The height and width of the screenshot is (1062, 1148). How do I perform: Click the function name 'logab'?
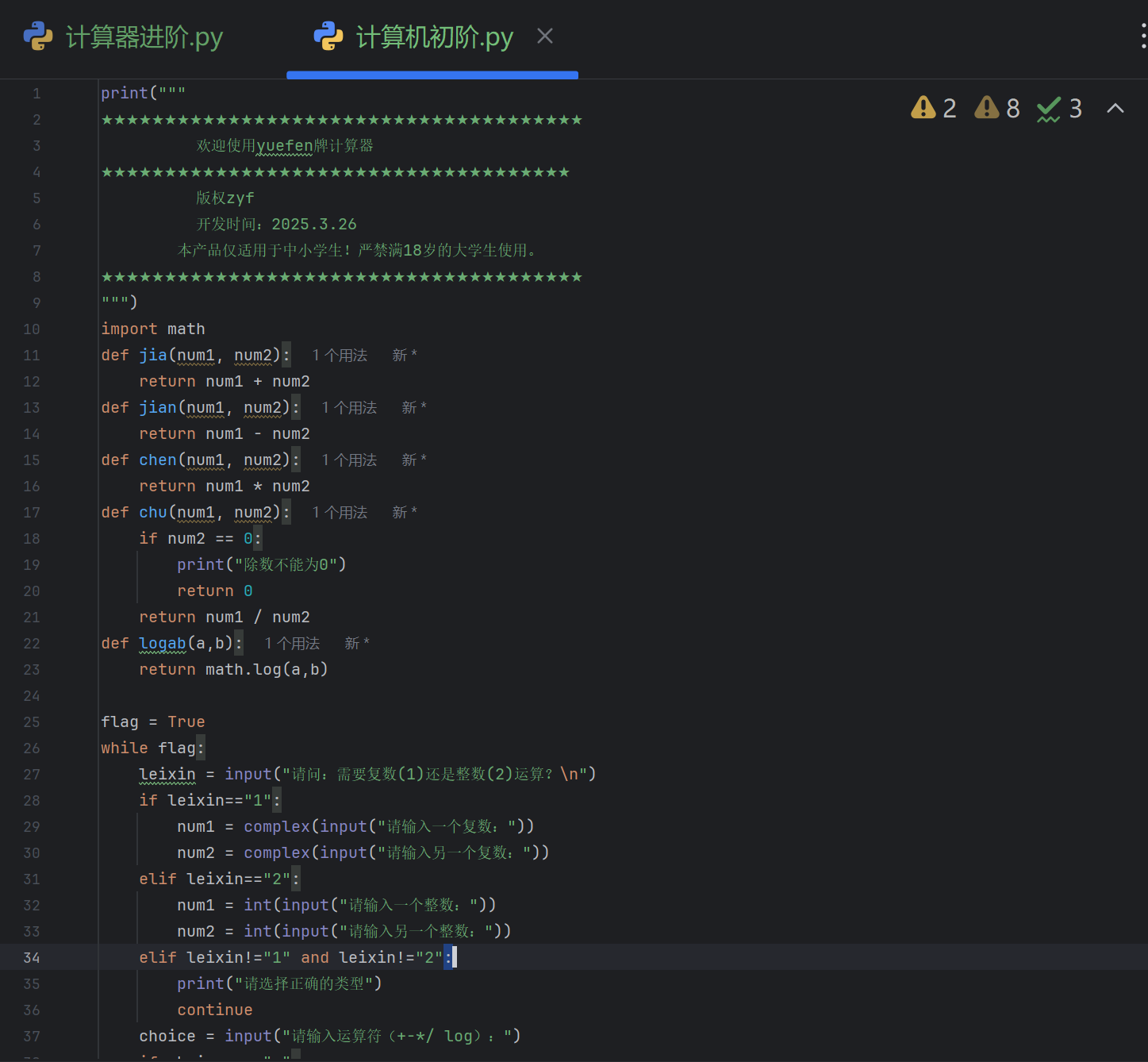click(x=163, y=643)
